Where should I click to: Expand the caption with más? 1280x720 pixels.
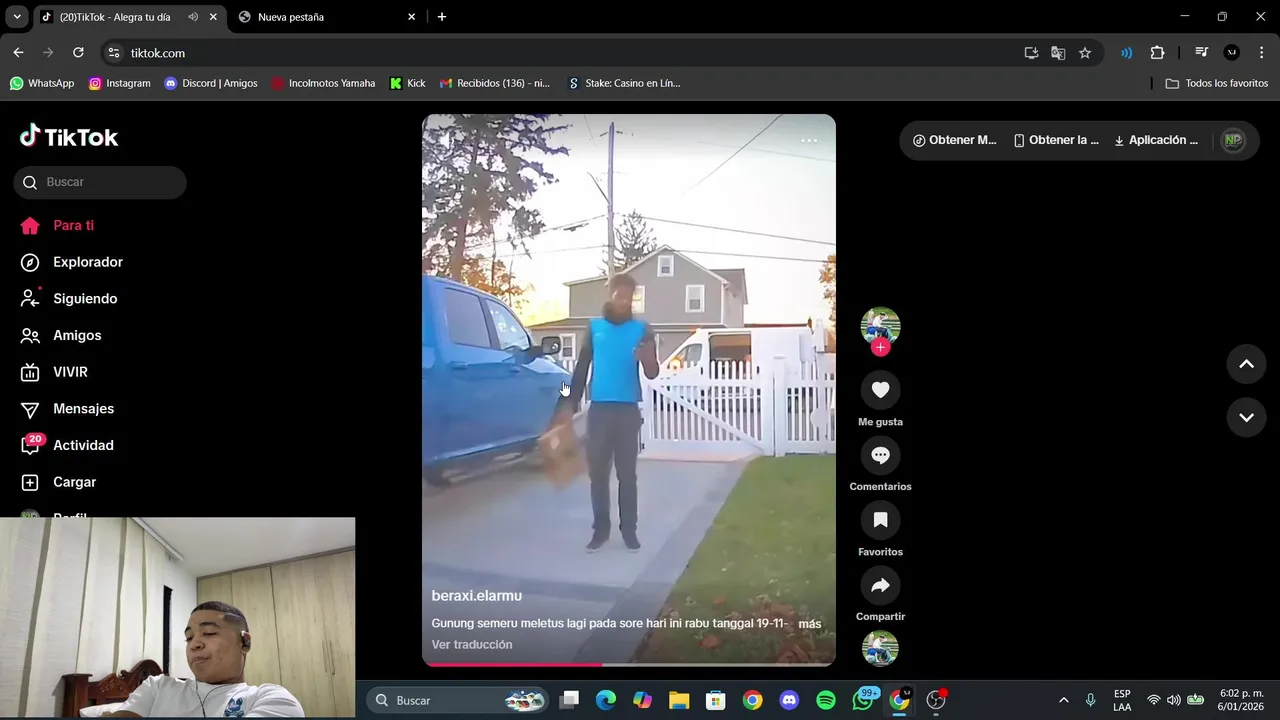tap(810, 624)
